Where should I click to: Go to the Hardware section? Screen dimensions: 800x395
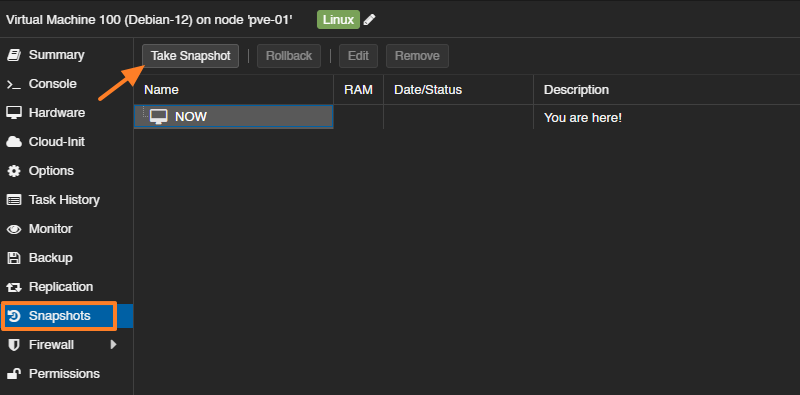(66, 113)
